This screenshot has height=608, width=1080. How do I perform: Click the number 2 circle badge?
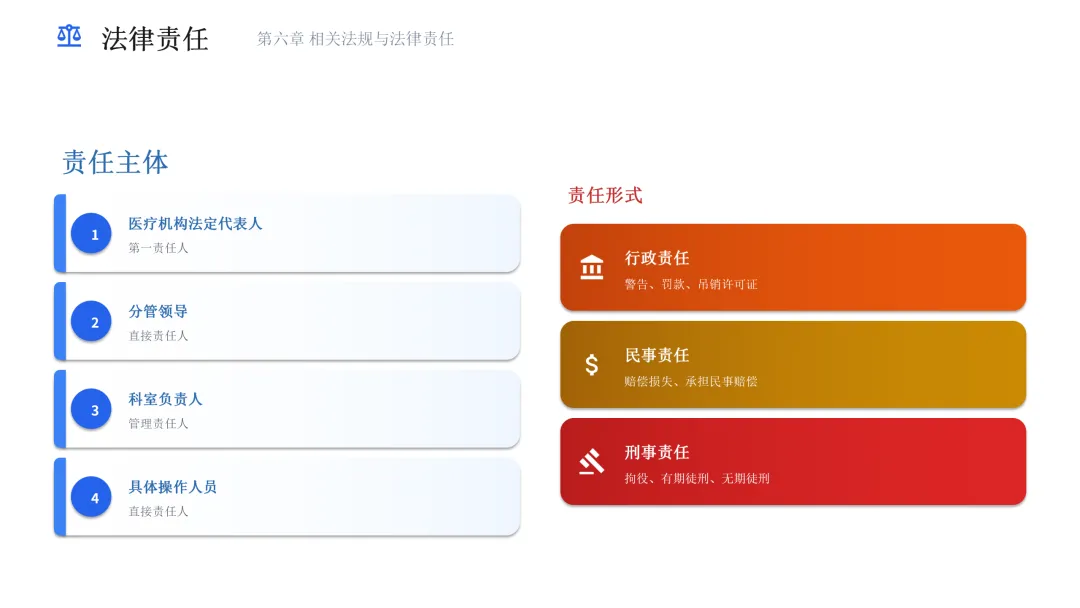pyautogui.click(x=95, y=322)
